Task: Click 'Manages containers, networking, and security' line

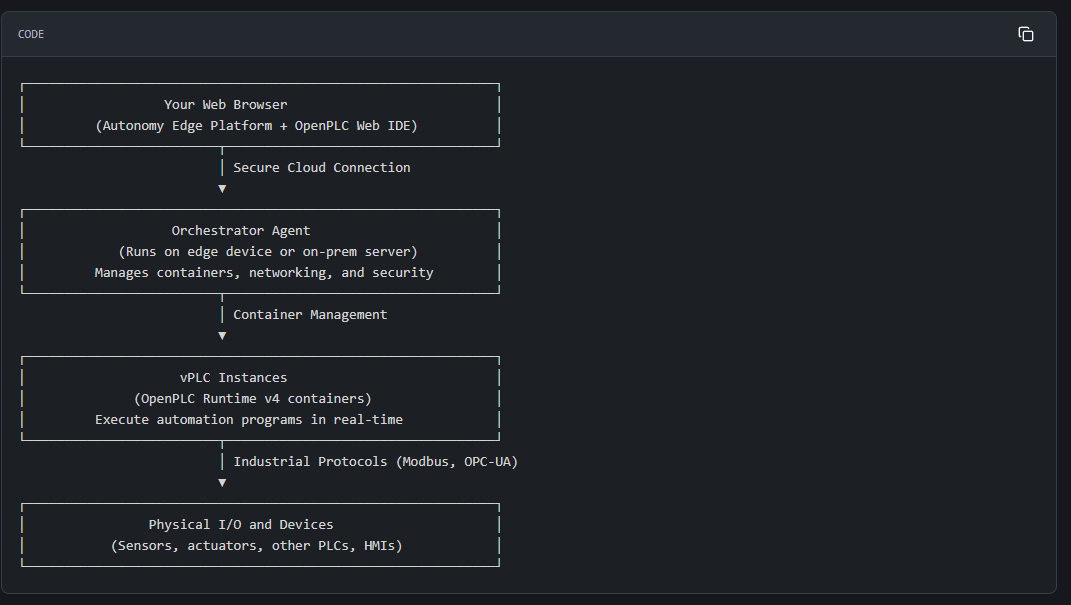Action: (x=264, y=273)
